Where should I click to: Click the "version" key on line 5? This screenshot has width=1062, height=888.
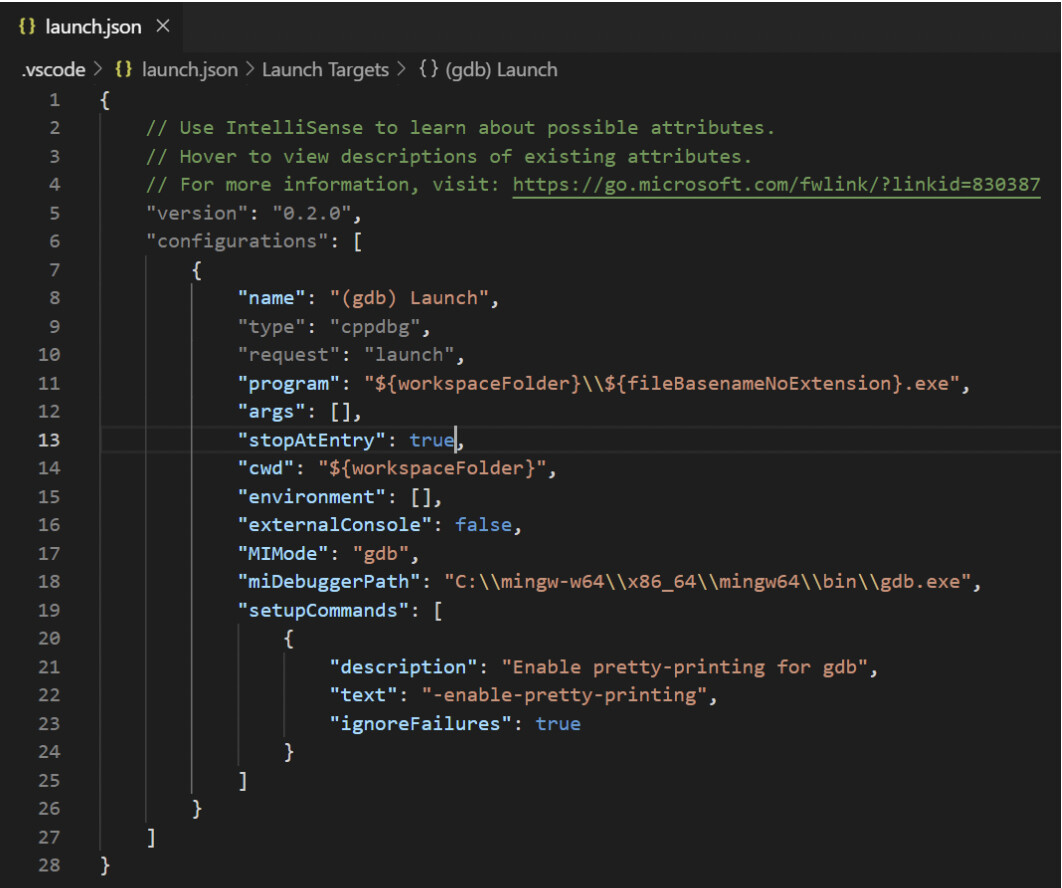[x=196, y=213]
